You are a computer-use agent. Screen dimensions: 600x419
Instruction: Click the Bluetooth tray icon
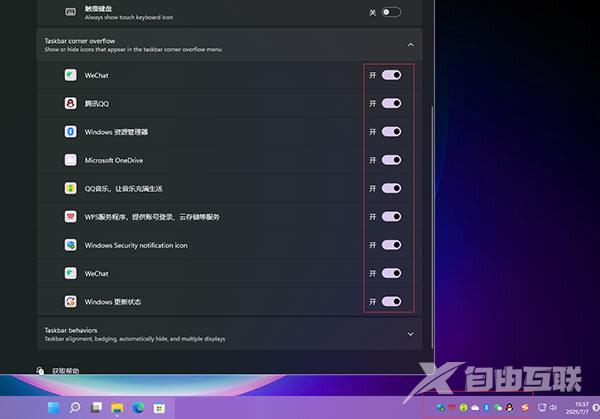487,408
